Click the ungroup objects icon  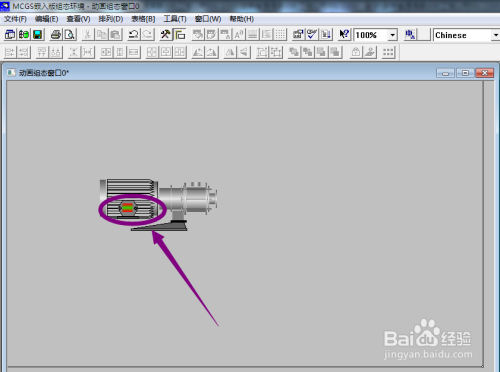276,52
